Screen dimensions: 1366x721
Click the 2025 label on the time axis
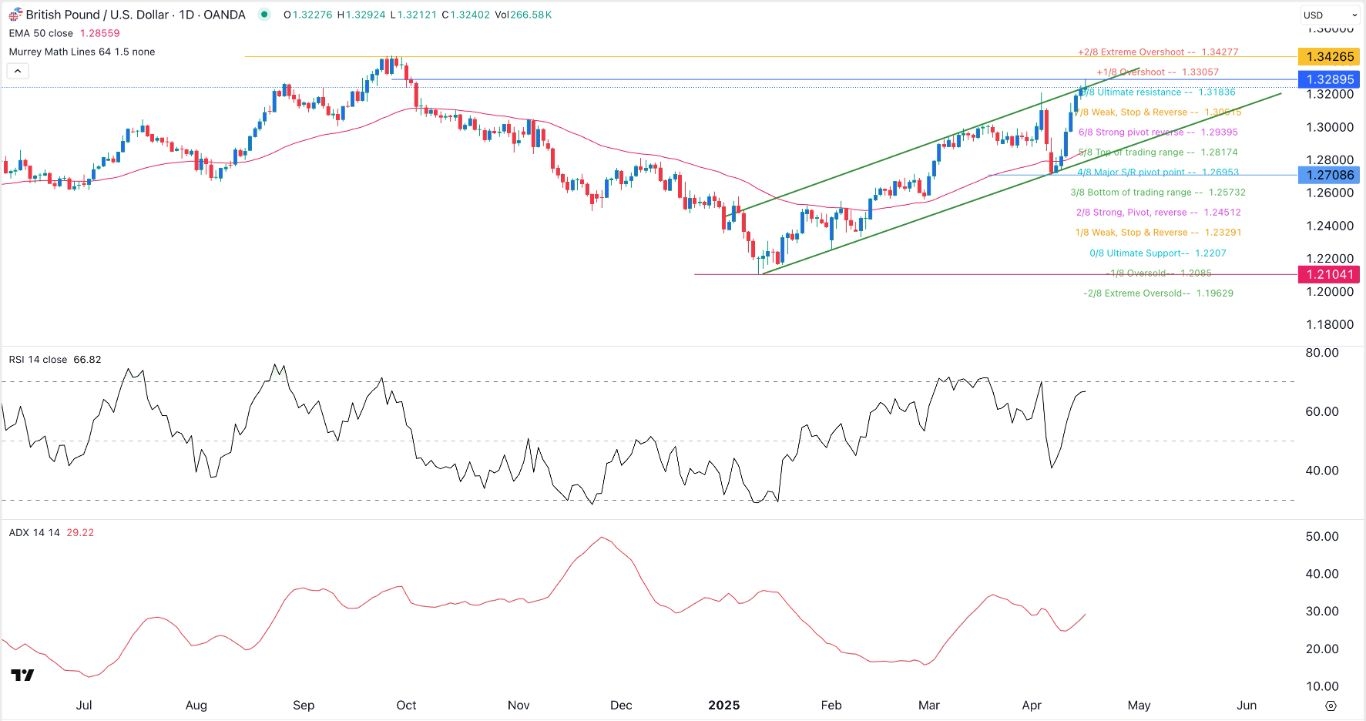click(x=722, y=704)
